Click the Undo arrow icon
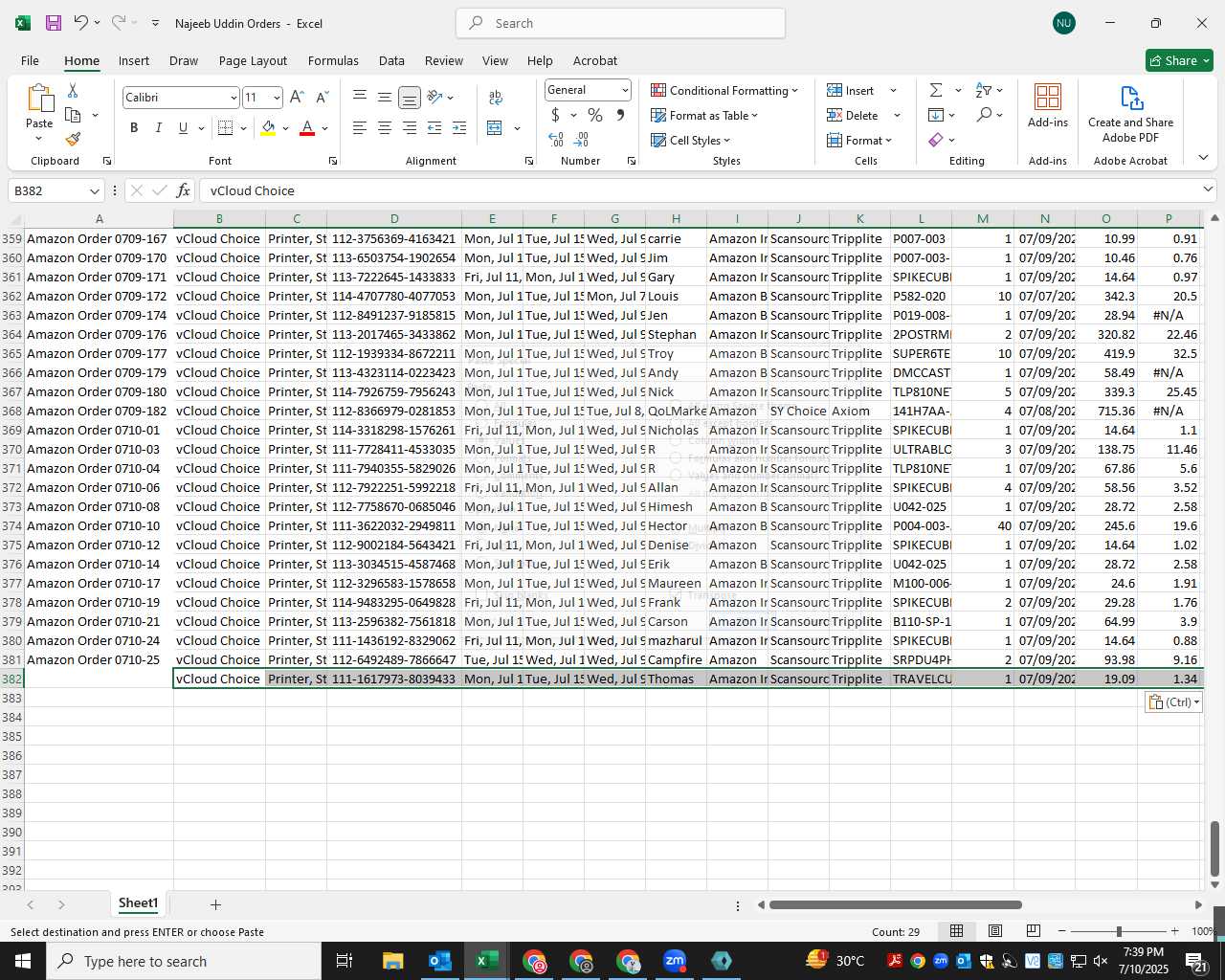1225x980 pixels. 81,23
